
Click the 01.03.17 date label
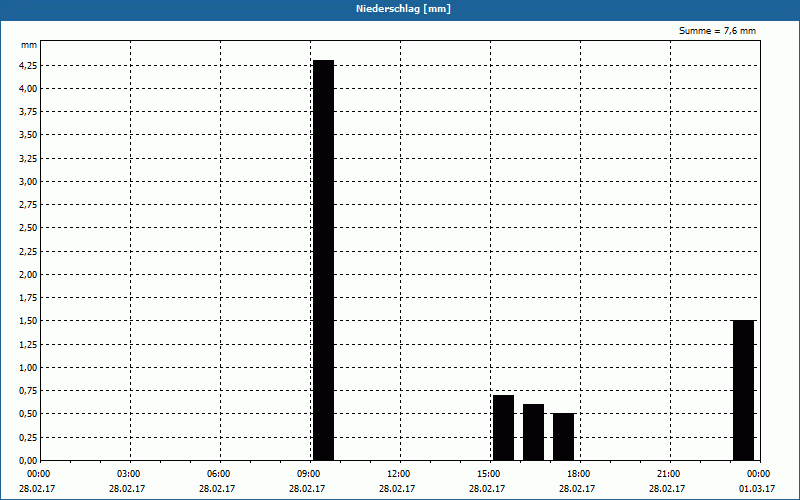point(757,488)
